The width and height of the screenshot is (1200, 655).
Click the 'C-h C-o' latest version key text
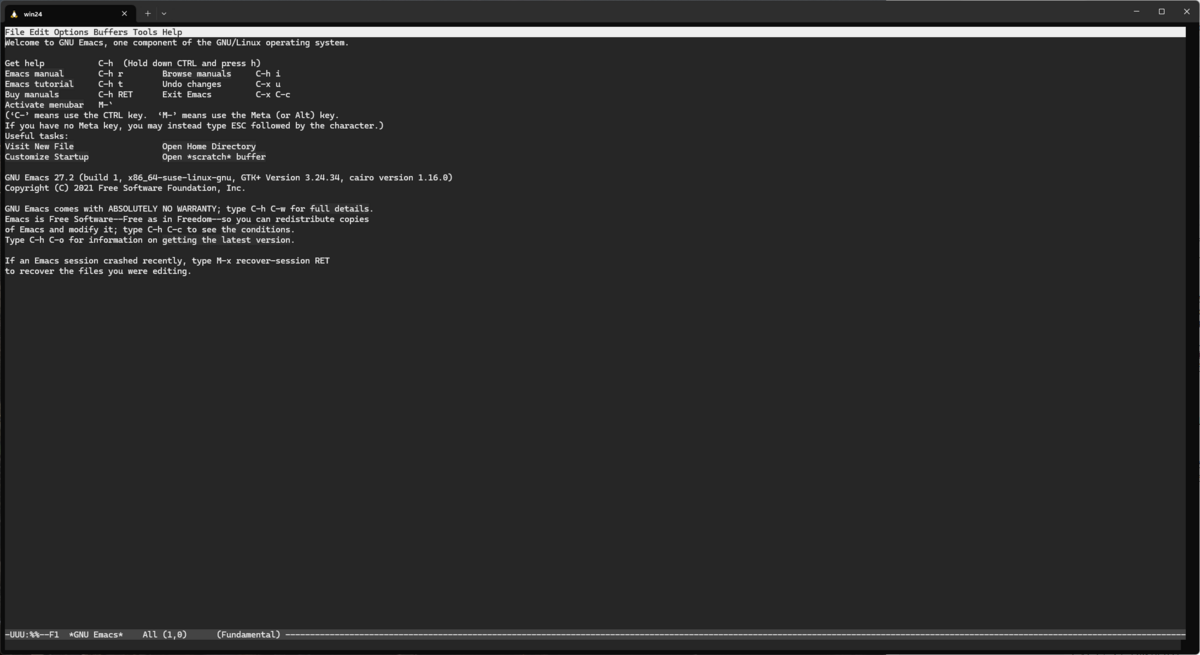[49, 240]
